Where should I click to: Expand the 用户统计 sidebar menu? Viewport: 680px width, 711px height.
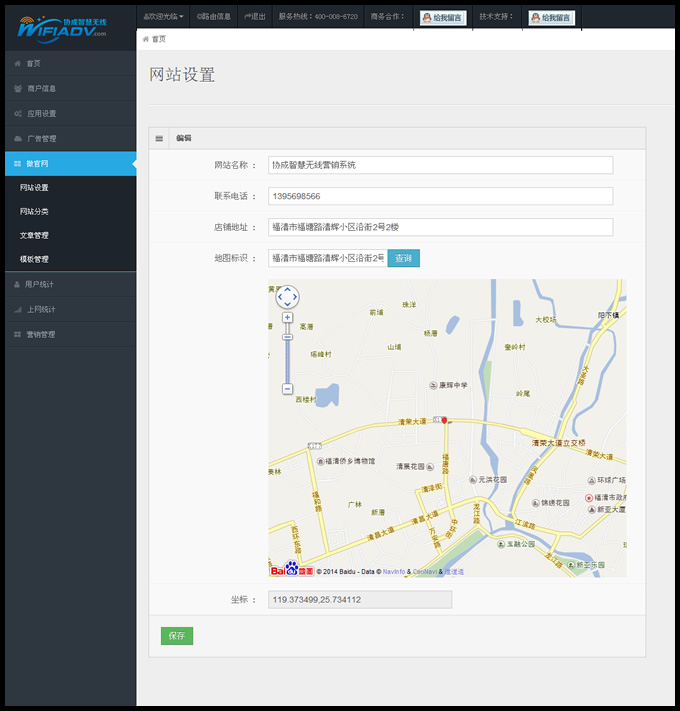coord(68,285)
